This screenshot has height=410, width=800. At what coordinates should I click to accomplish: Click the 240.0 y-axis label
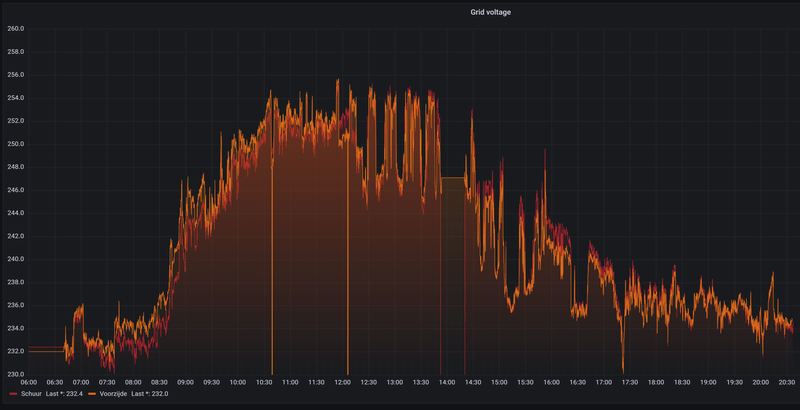click(x=16, y=259)
